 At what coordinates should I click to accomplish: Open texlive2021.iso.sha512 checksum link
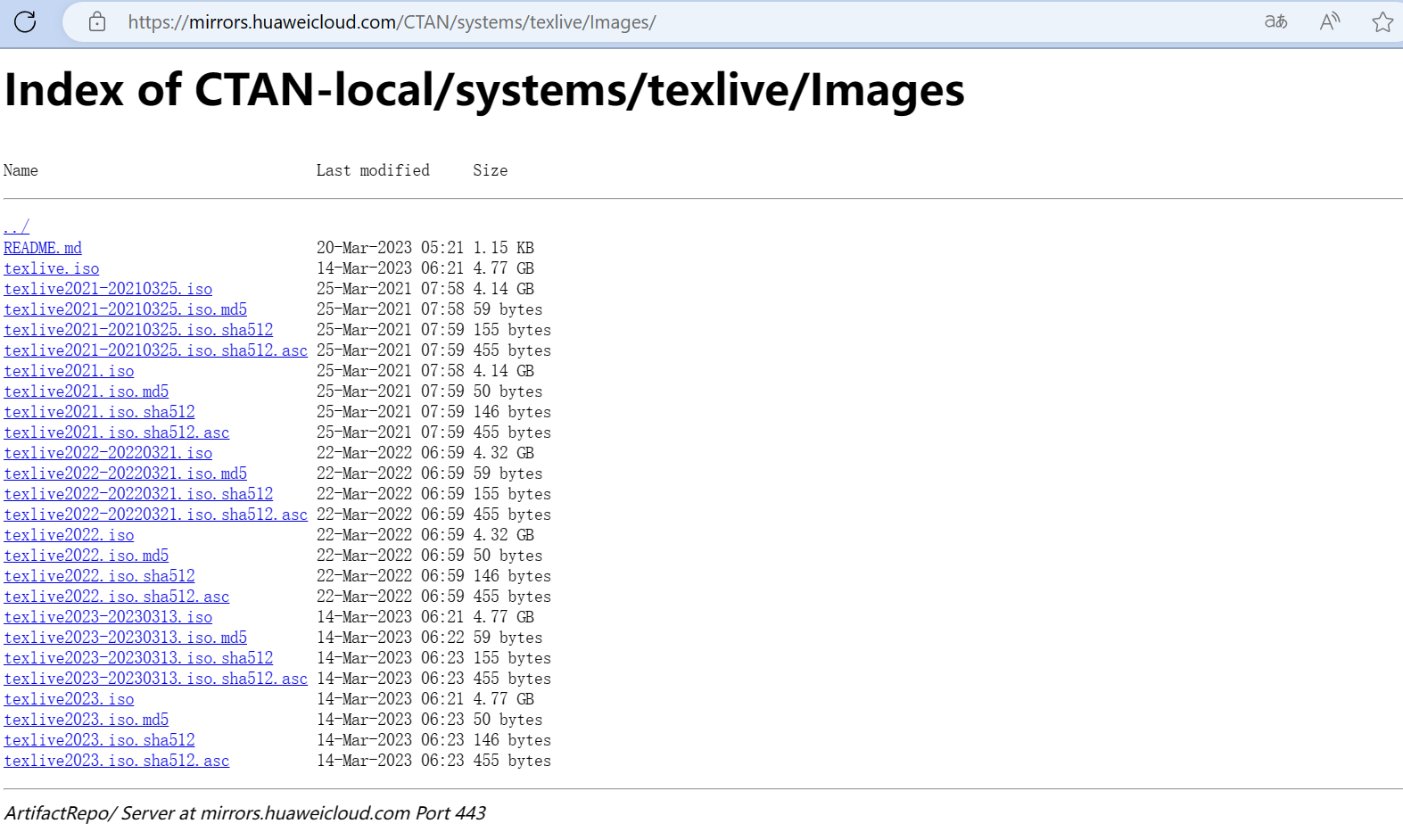(99, 412)
